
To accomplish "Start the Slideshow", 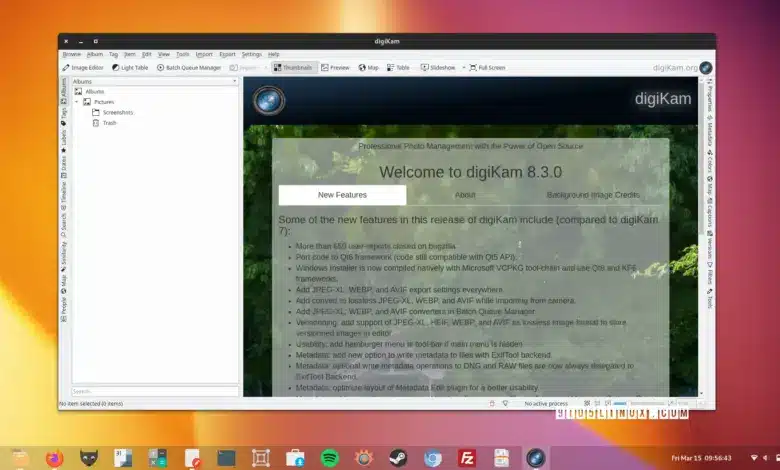I will 438,68.
